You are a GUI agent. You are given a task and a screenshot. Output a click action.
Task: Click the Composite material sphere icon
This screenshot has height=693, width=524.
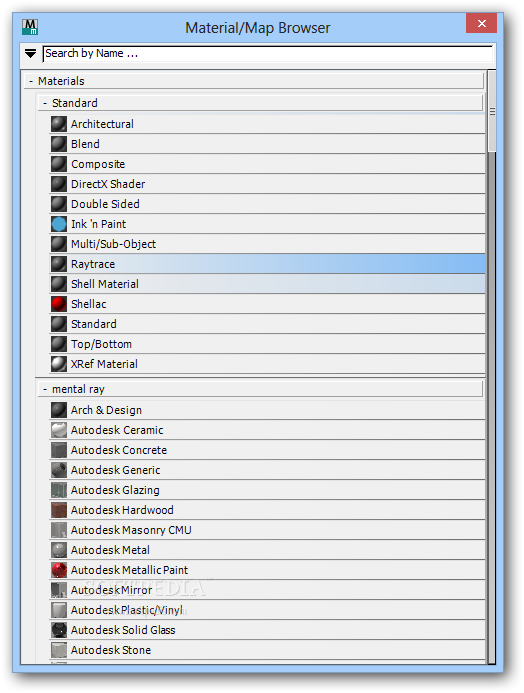(x=59, y=164)
